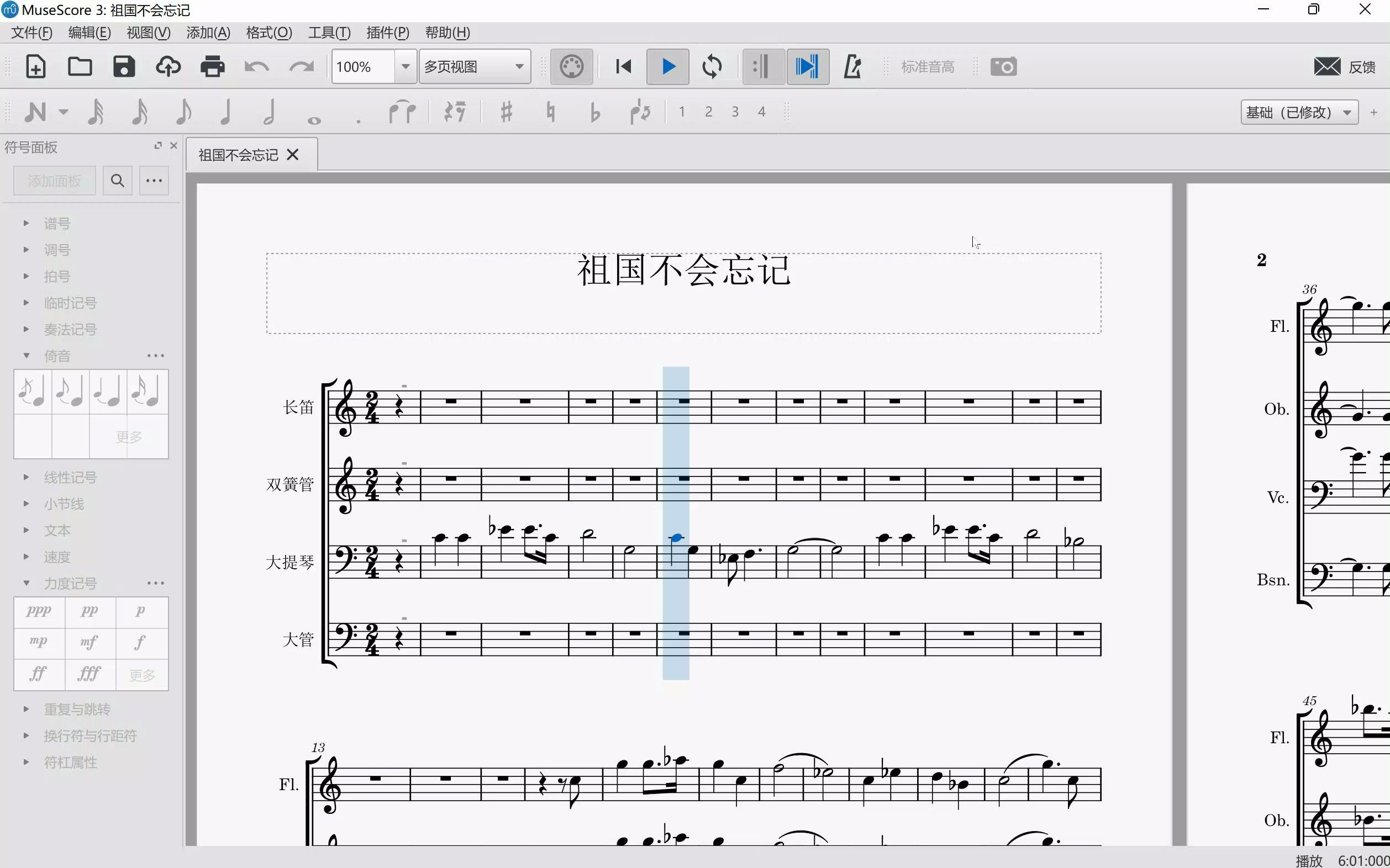Select the quarter note duration
Viewport: 1390px width, 868px height.
[x=226, y=112]
